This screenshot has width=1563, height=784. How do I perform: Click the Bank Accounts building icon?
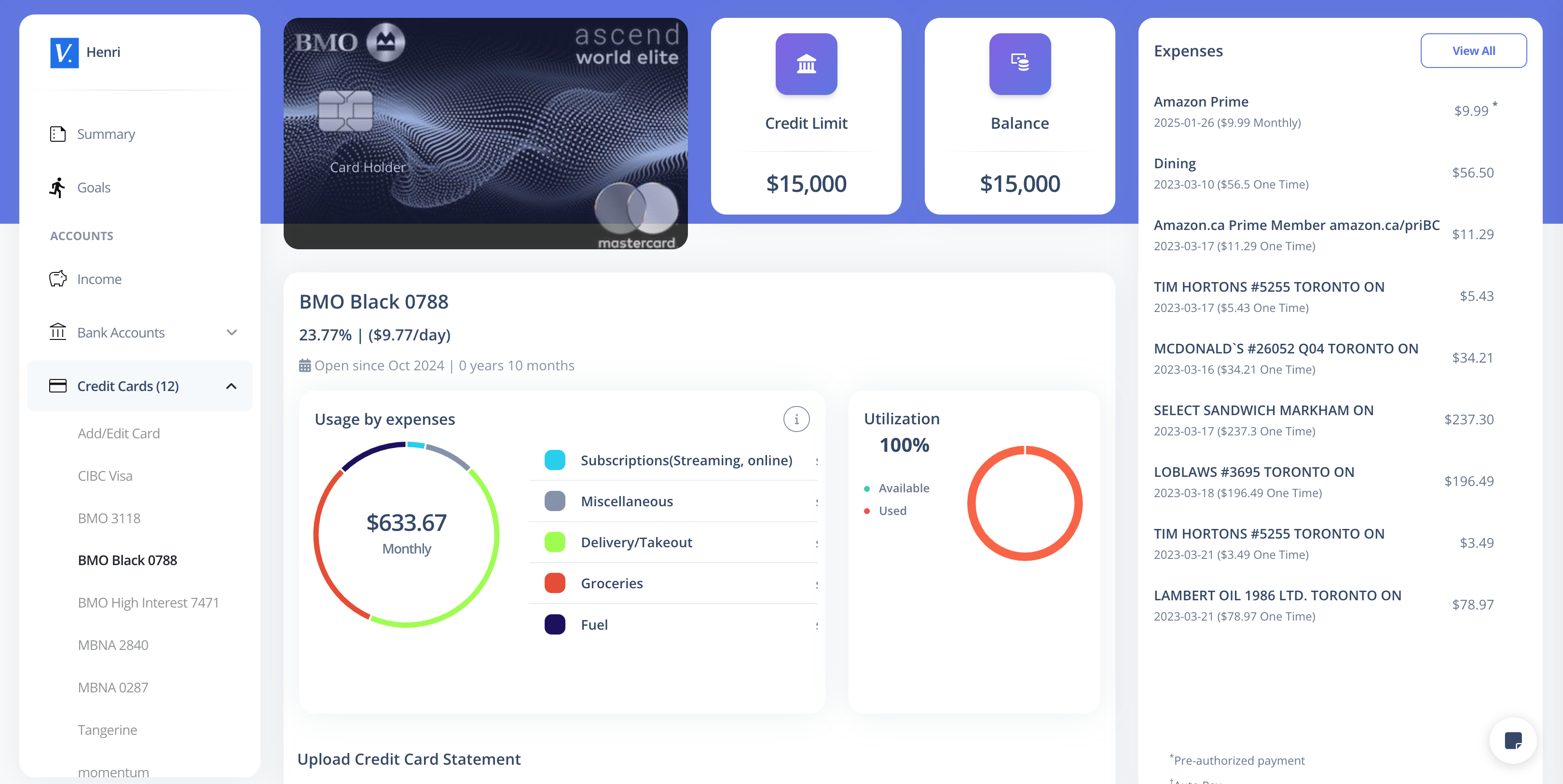tap(57, 332)
